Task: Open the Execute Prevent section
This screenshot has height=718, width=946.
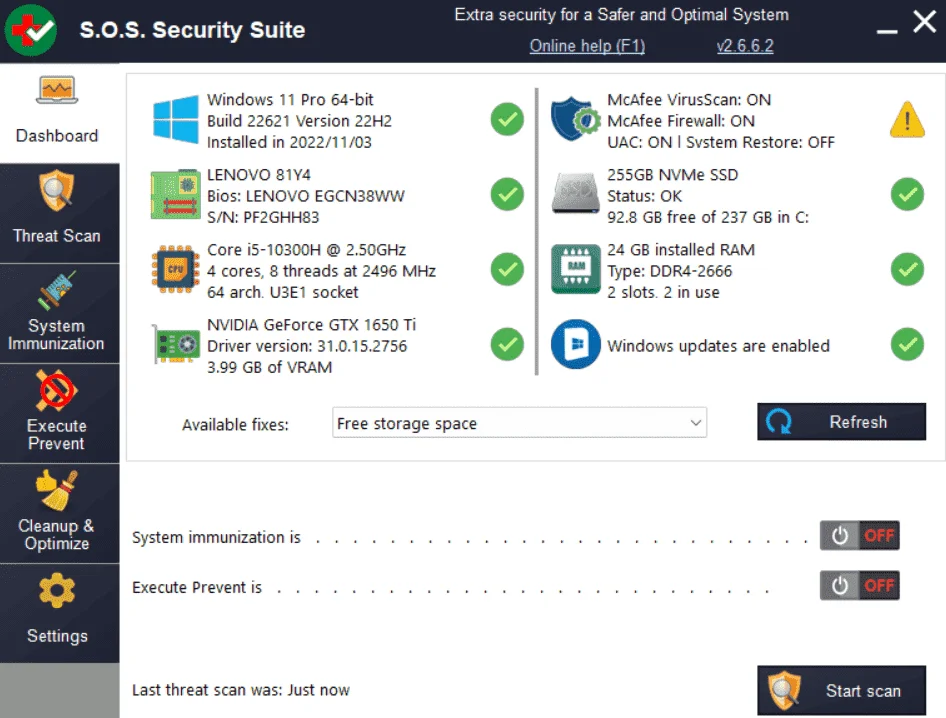Action: pyautogui.click(x=59, y=413)
